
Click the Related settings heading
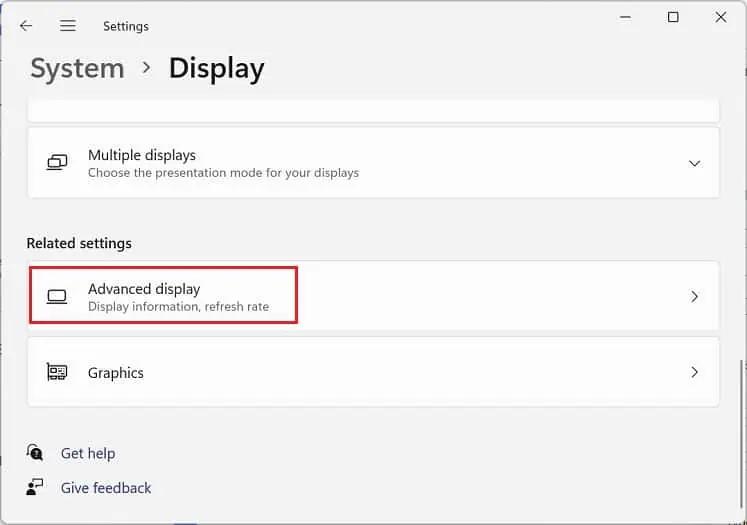coord(79,243)
